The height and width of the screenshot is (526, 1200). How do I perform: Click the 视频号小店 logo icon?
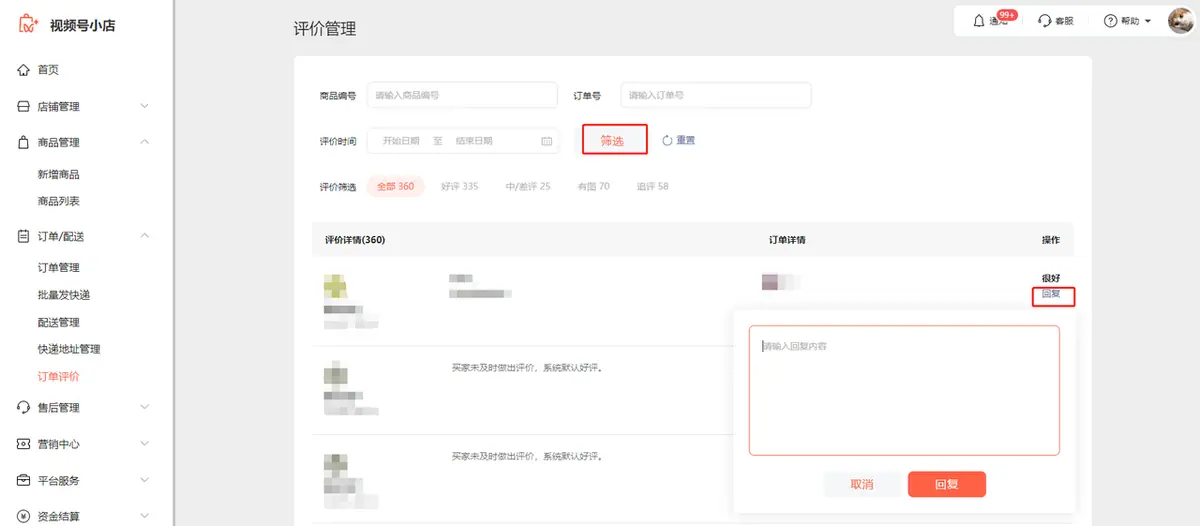[x=28, y=24]
